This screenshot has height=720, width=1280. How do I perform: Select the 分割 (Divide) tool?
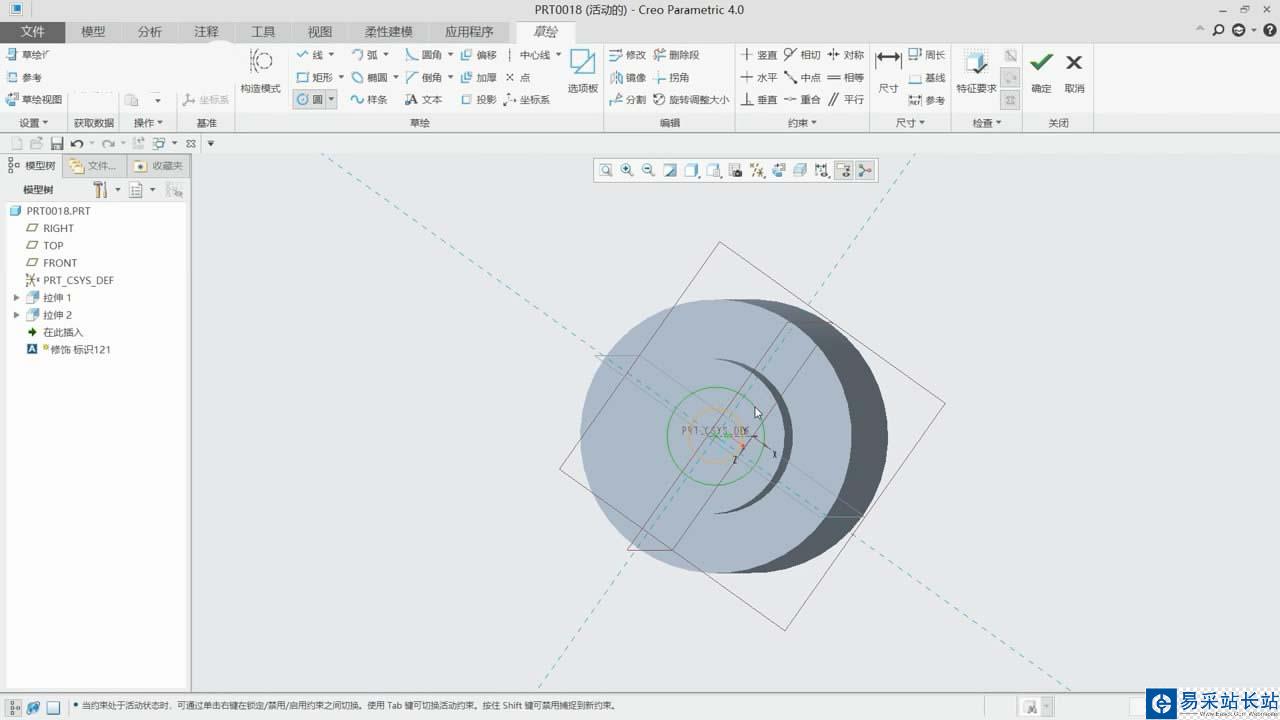pyautogui.click(x=627, y=99)
